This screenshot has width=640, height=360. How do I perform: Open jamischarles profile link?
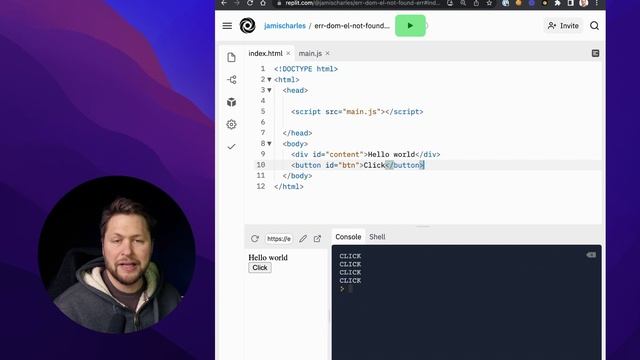click(284, 26)
